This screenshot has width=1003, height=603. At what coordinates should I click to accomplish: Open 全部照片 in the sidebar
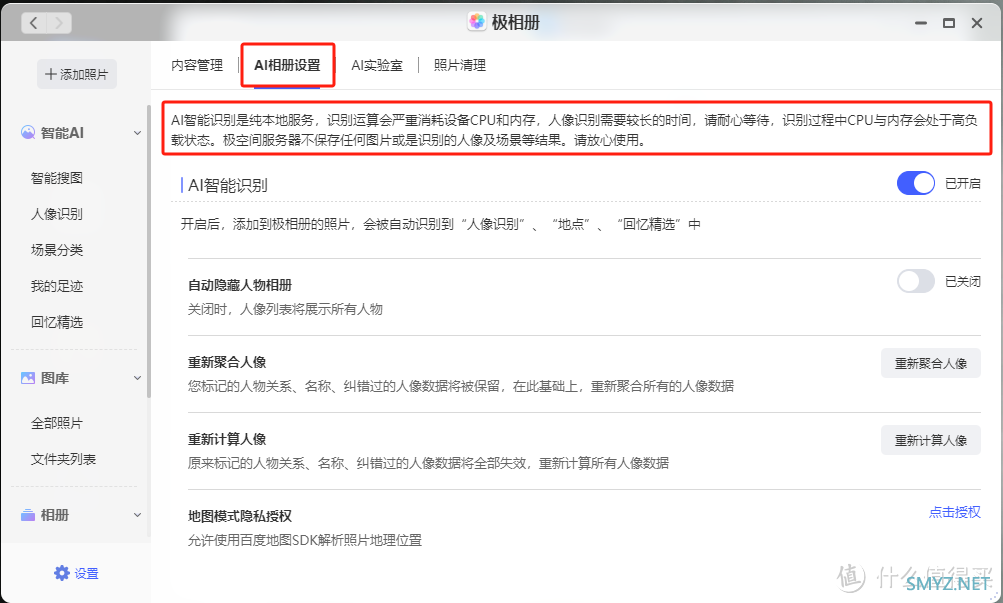(x=57, y=423)
